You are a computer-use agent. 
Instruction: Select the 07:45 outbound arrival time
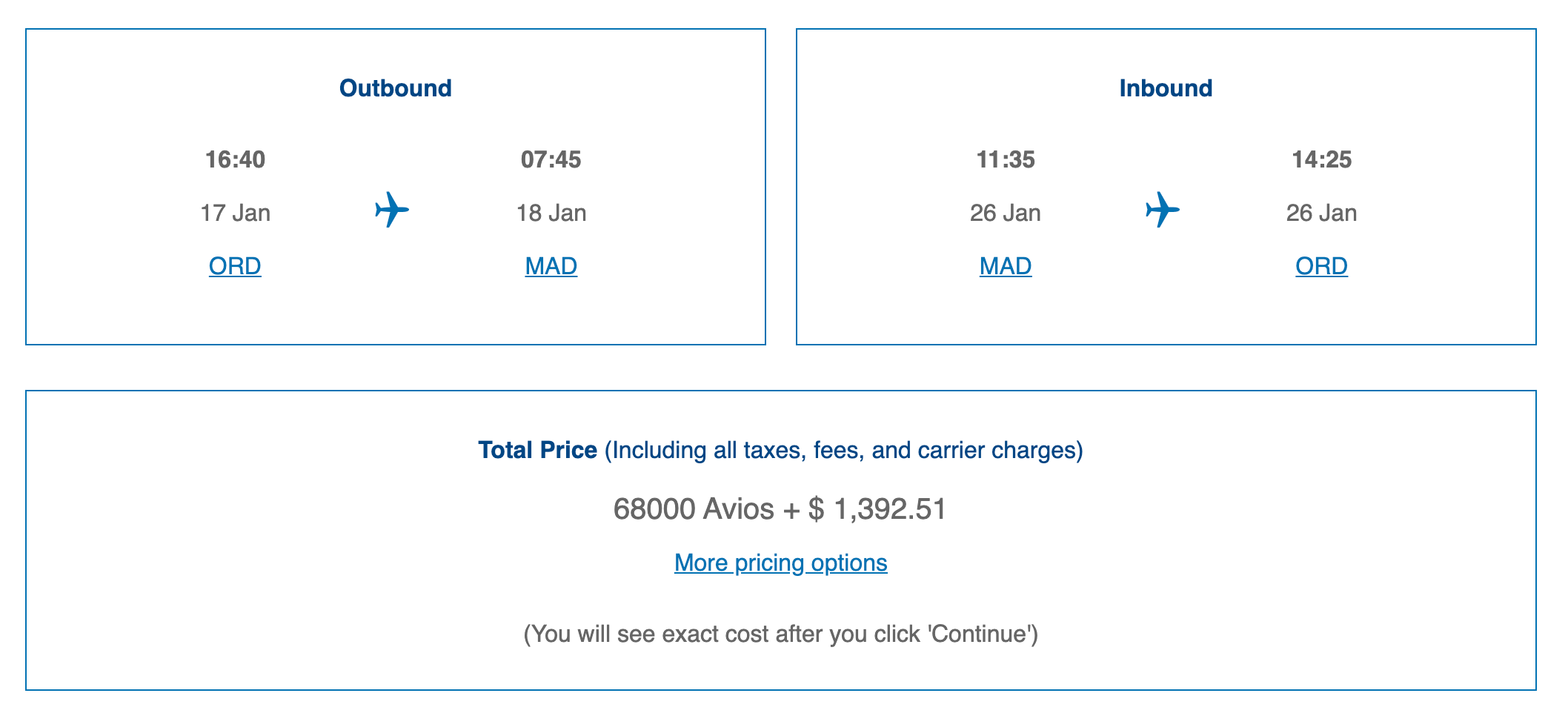[x=551, y=159]
